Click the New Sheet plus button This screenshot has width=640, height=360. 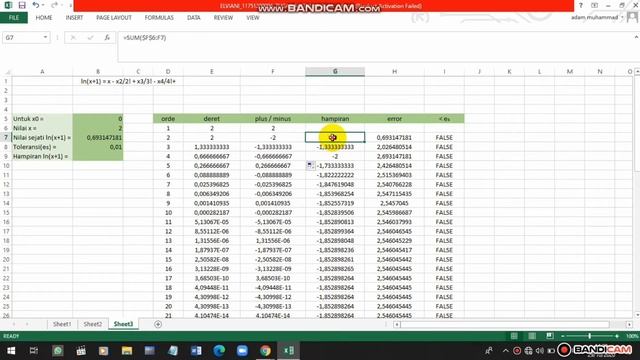point(158,324)
